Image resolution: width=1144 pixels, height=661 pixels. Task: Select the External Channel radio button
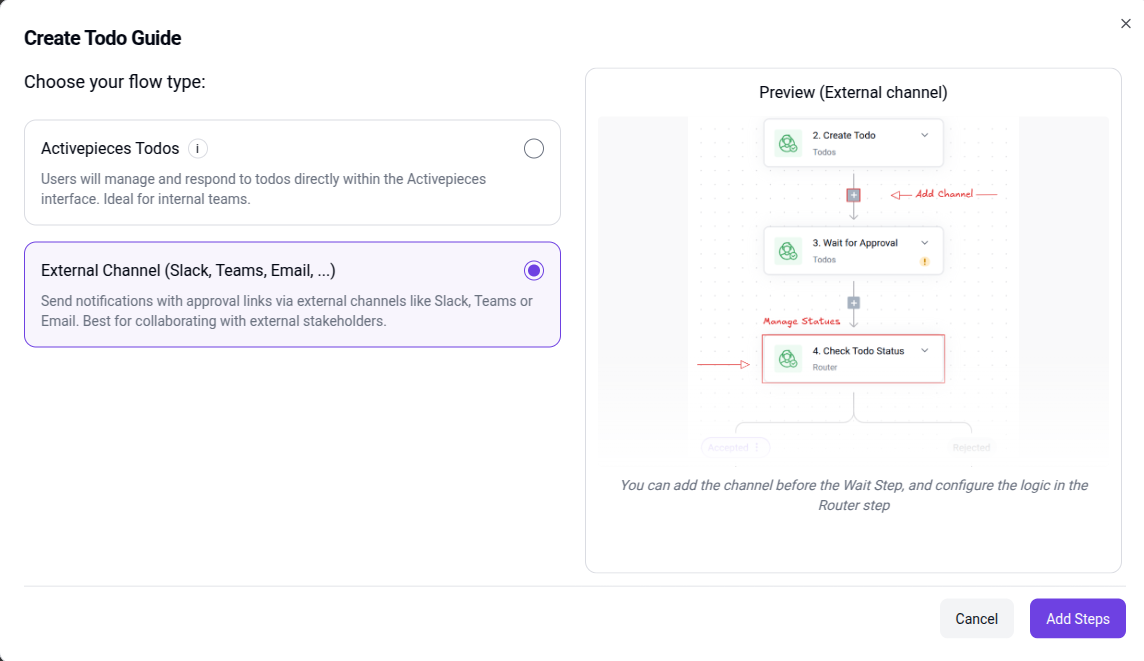[533, 271]
